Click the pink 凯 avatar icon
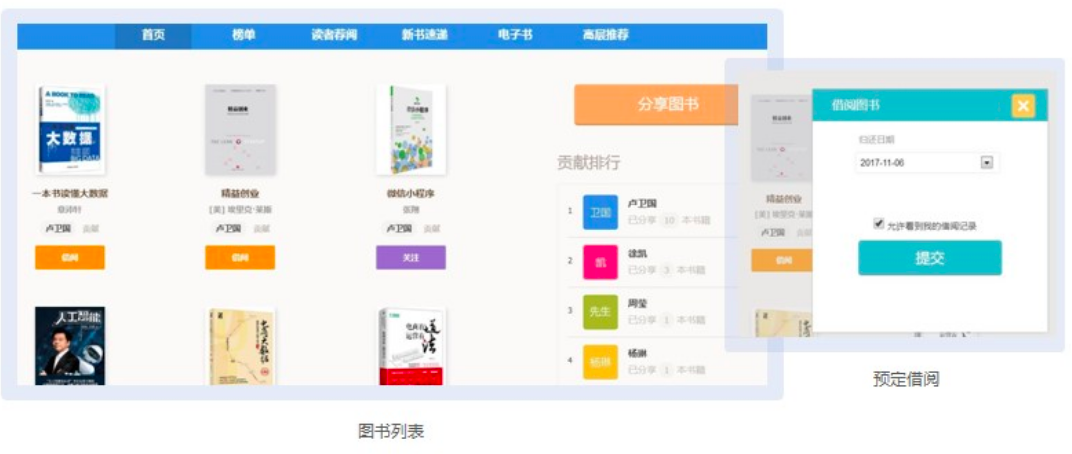Viewport: 1072px width, 454px height. 600,262
